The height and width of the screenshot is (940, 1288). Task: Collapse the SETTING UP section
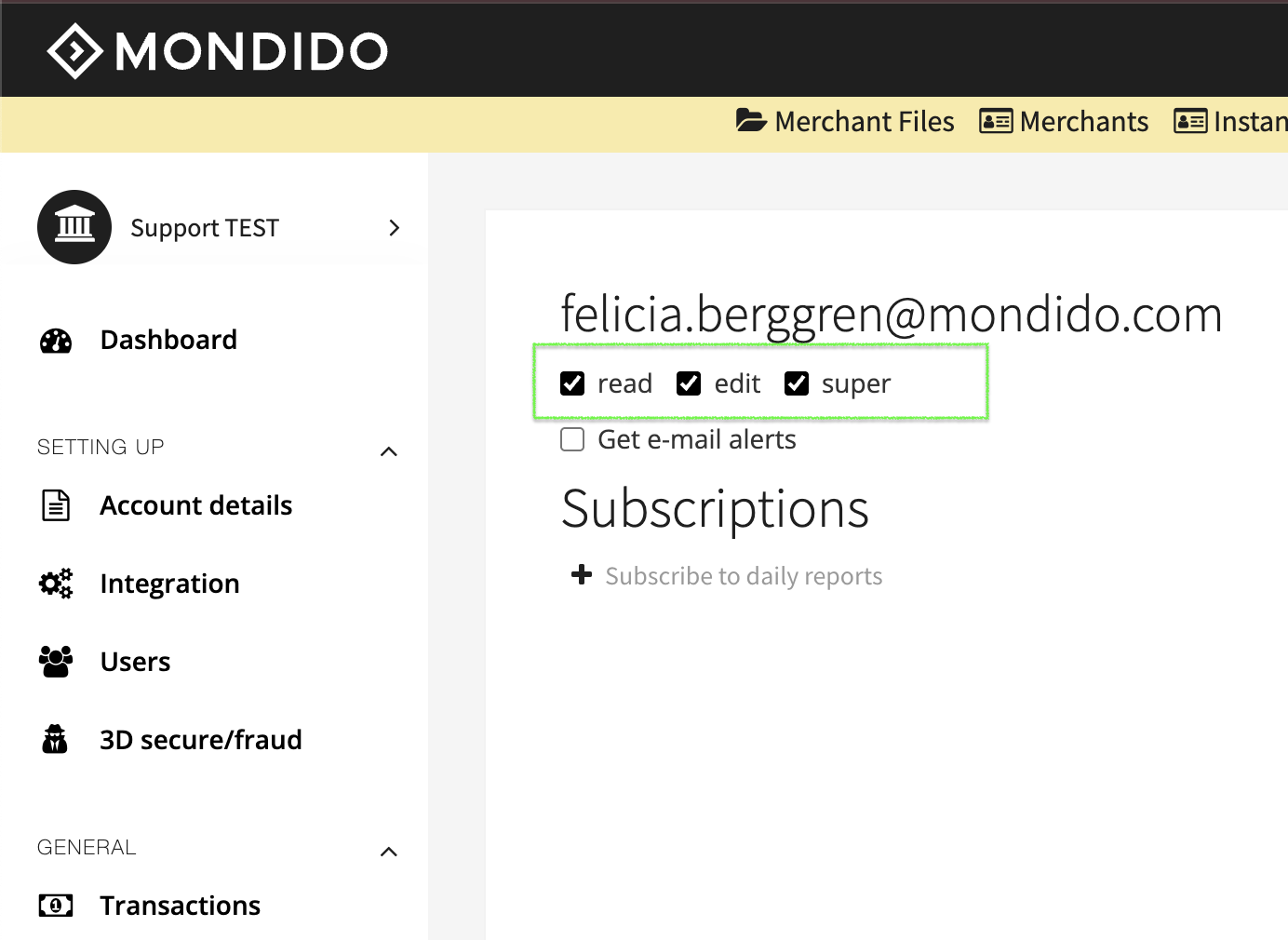(389, 451)
